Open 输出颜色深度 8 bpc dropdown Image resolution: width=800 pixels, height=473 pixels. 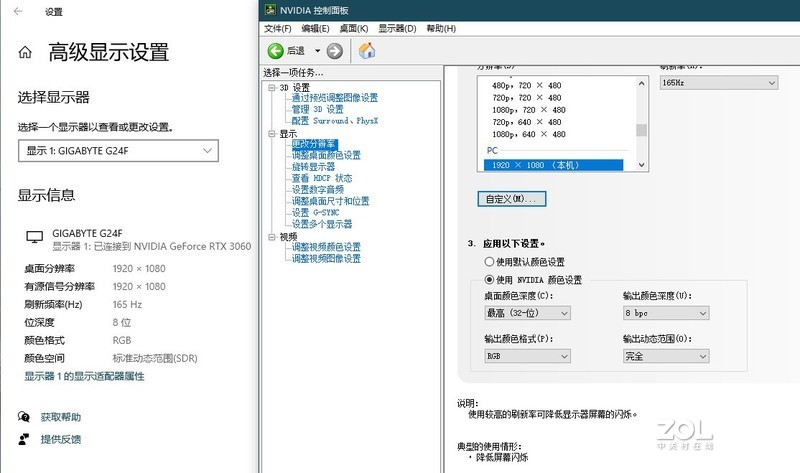666,313
